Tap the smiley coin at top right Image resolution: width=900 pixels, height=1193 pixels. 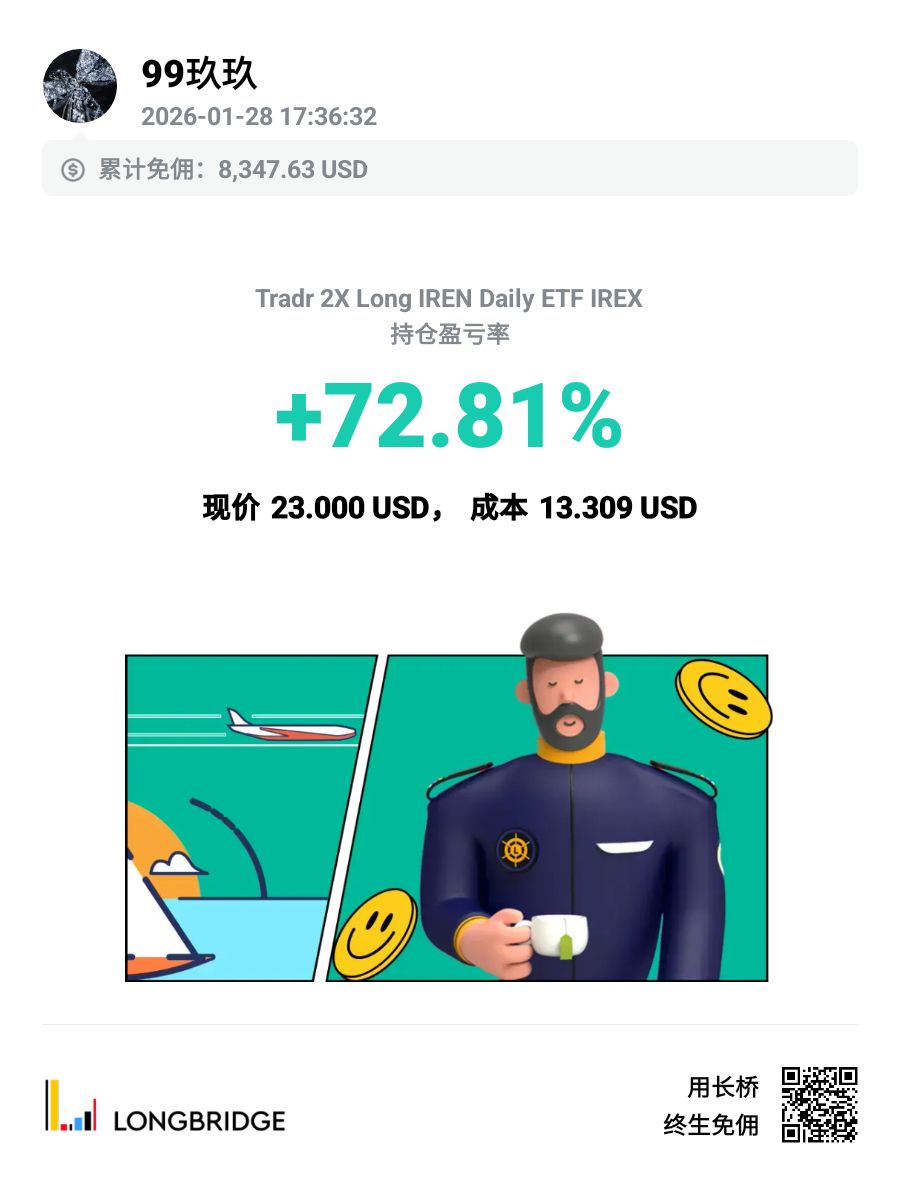click(x=723, y=698)
